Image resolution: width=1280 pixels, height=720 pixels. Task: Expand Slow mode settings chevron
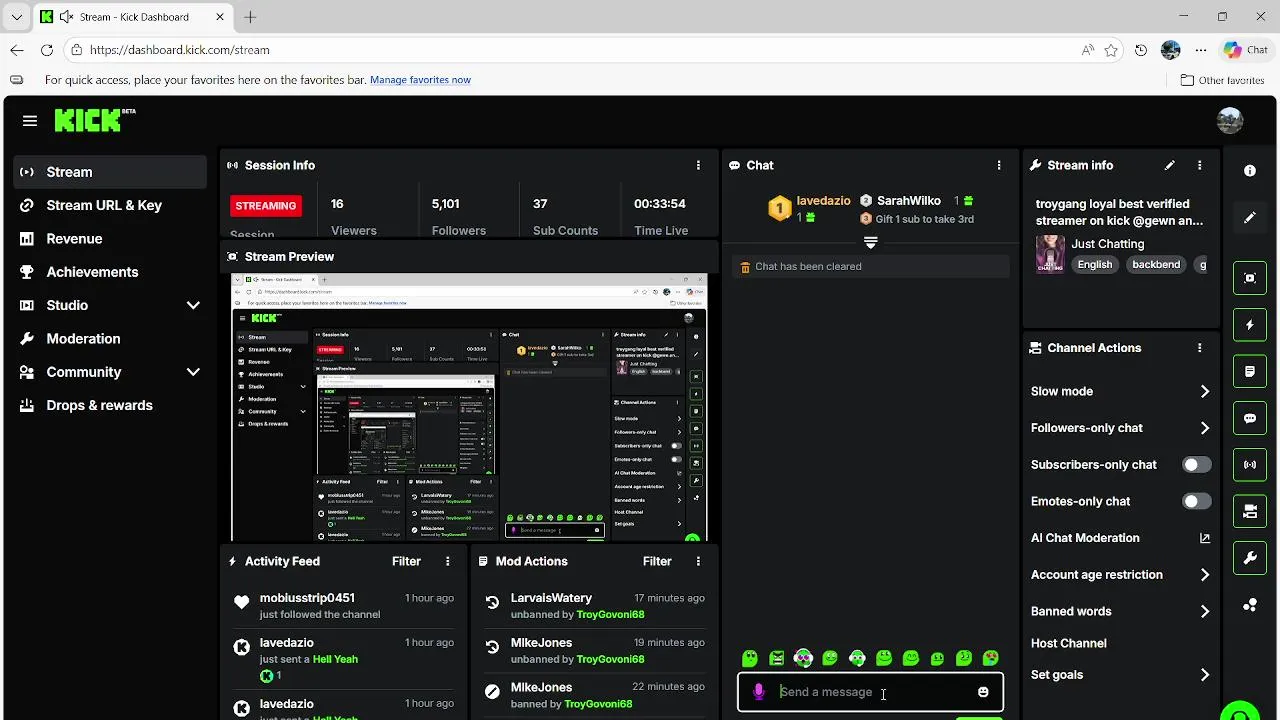pos(1205,392)
